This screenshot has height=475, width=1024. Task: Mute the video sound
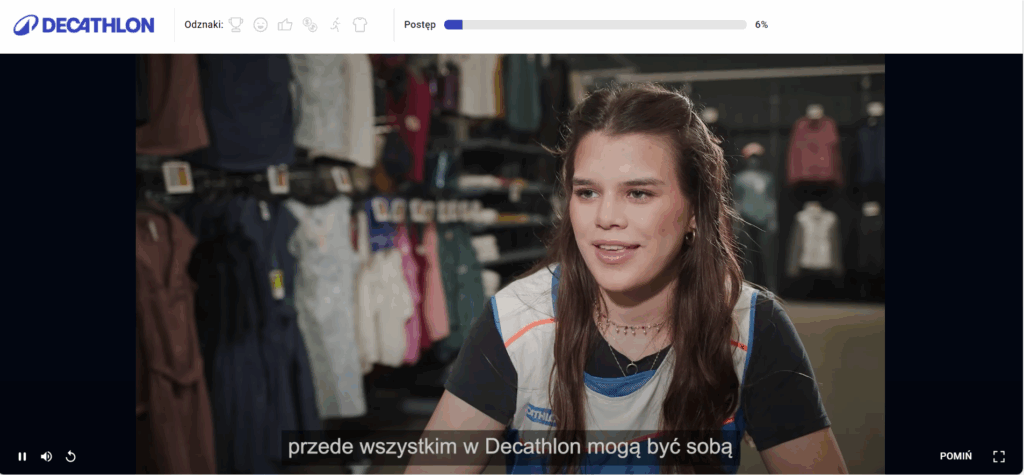(46, 456)
